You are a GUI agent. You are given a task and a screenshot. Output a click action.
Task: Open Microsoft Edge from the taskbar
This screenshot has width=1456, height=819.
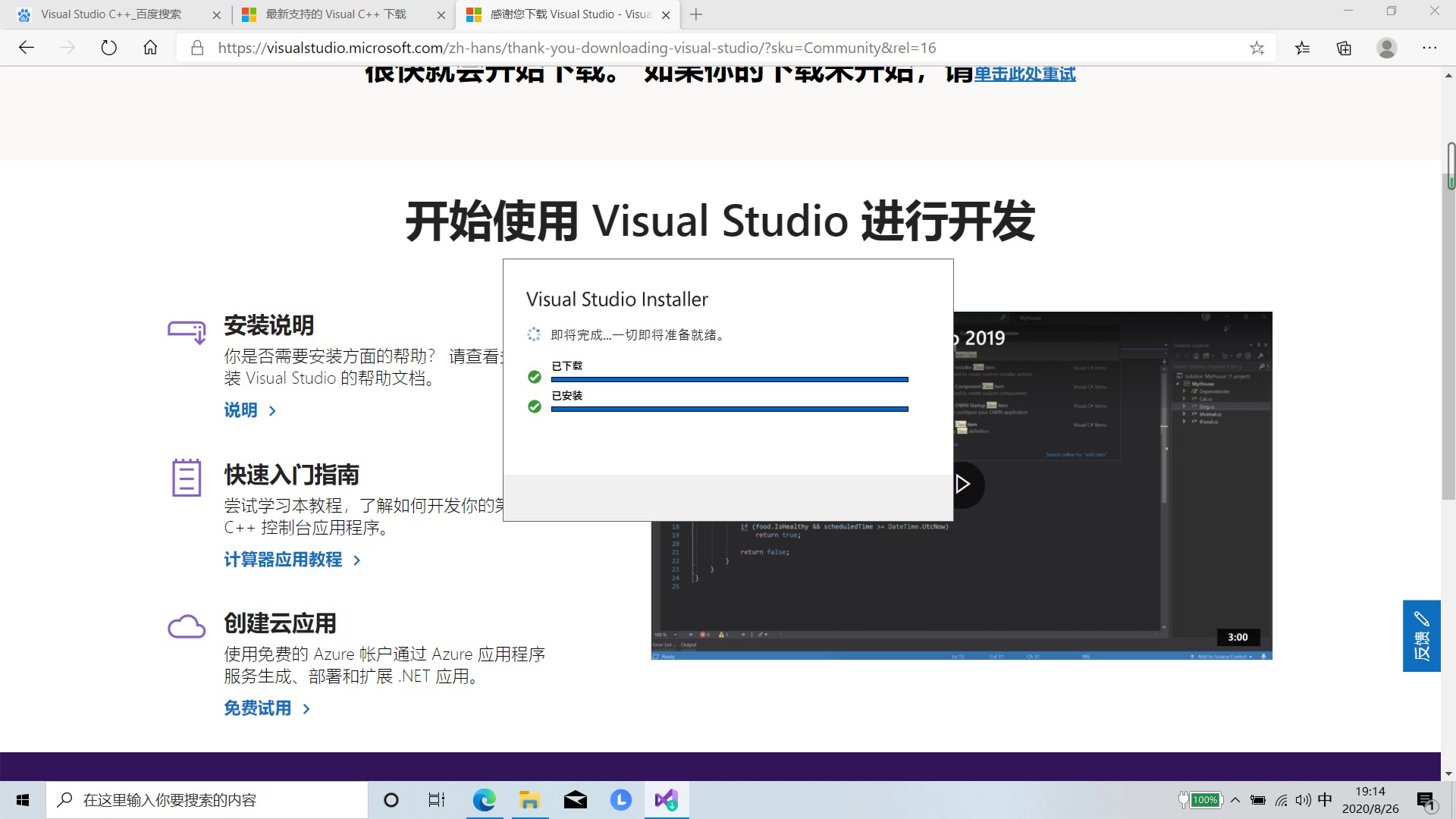click(484, 800)
